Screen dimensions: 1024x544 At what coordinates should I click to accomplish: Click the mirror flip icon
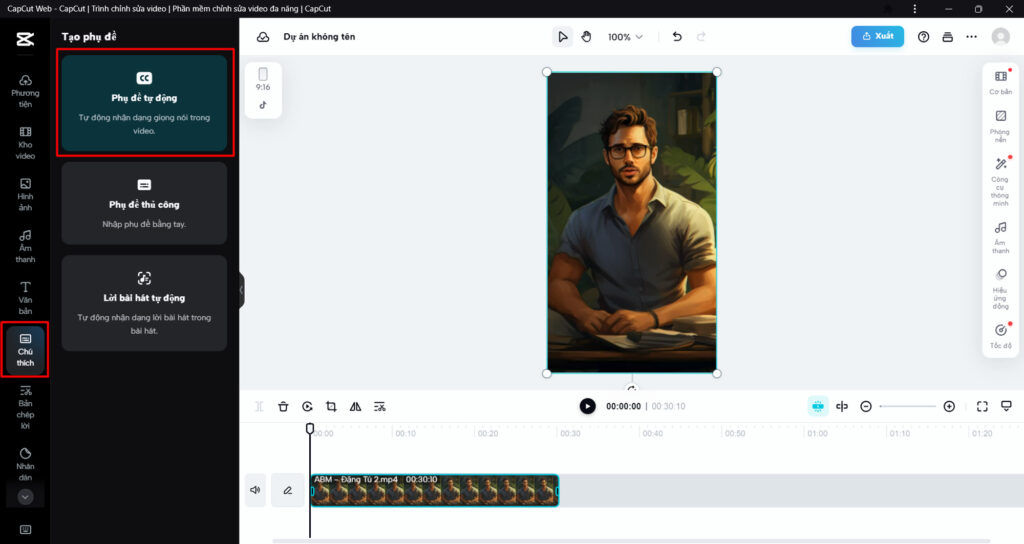click(355, 407)
